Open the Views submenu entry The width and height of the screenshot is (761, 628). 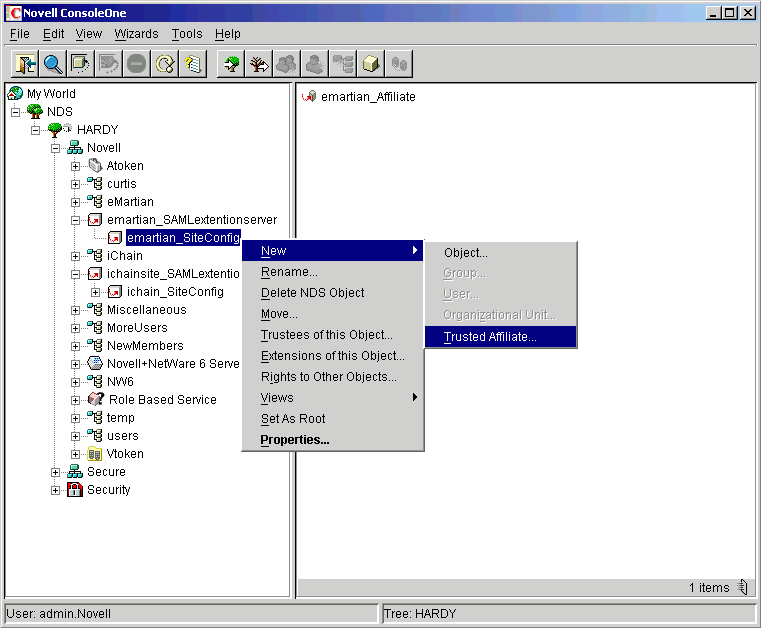pyautogui.click(x=332, y=397)
